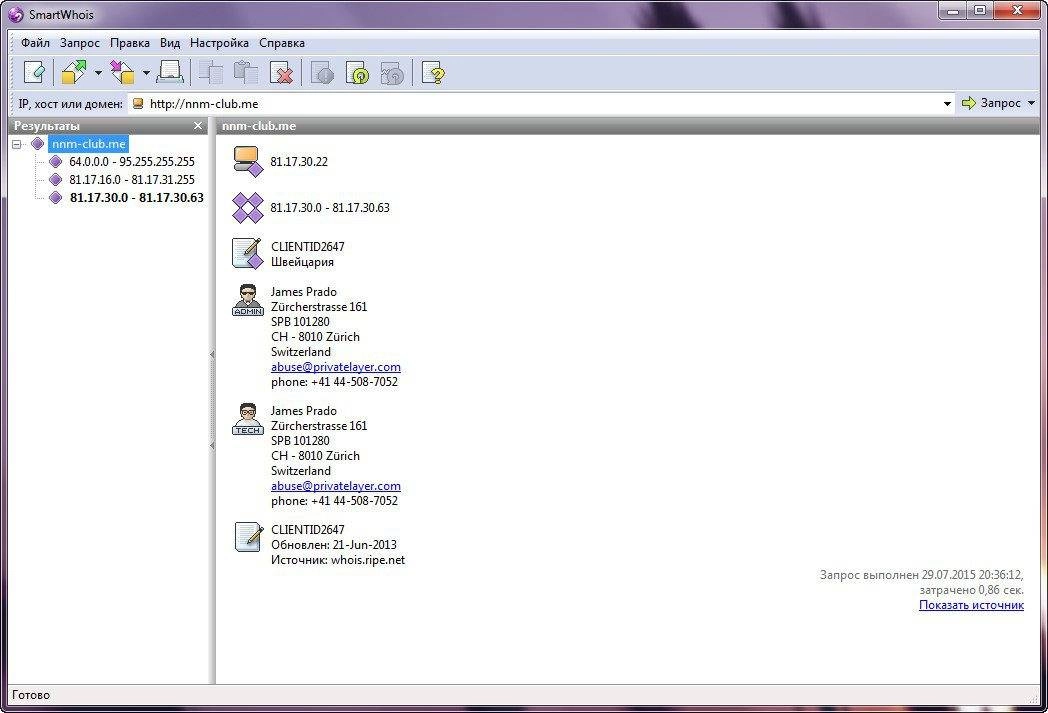This screenshot has width=1048, height=713.
Task: Click the paste toolbar icon
Action: [x=246, y=72]
